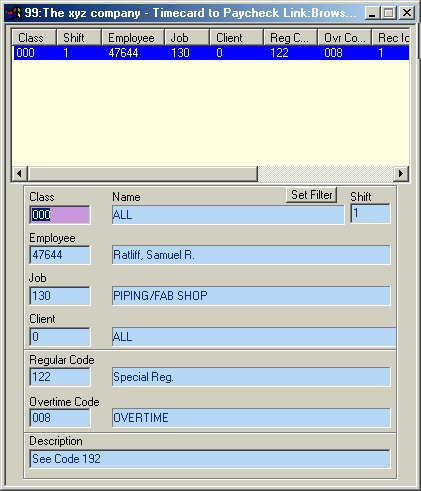Click the Ovr Co... column header
This screenshot has height=491, width=421.
(345, 38)
